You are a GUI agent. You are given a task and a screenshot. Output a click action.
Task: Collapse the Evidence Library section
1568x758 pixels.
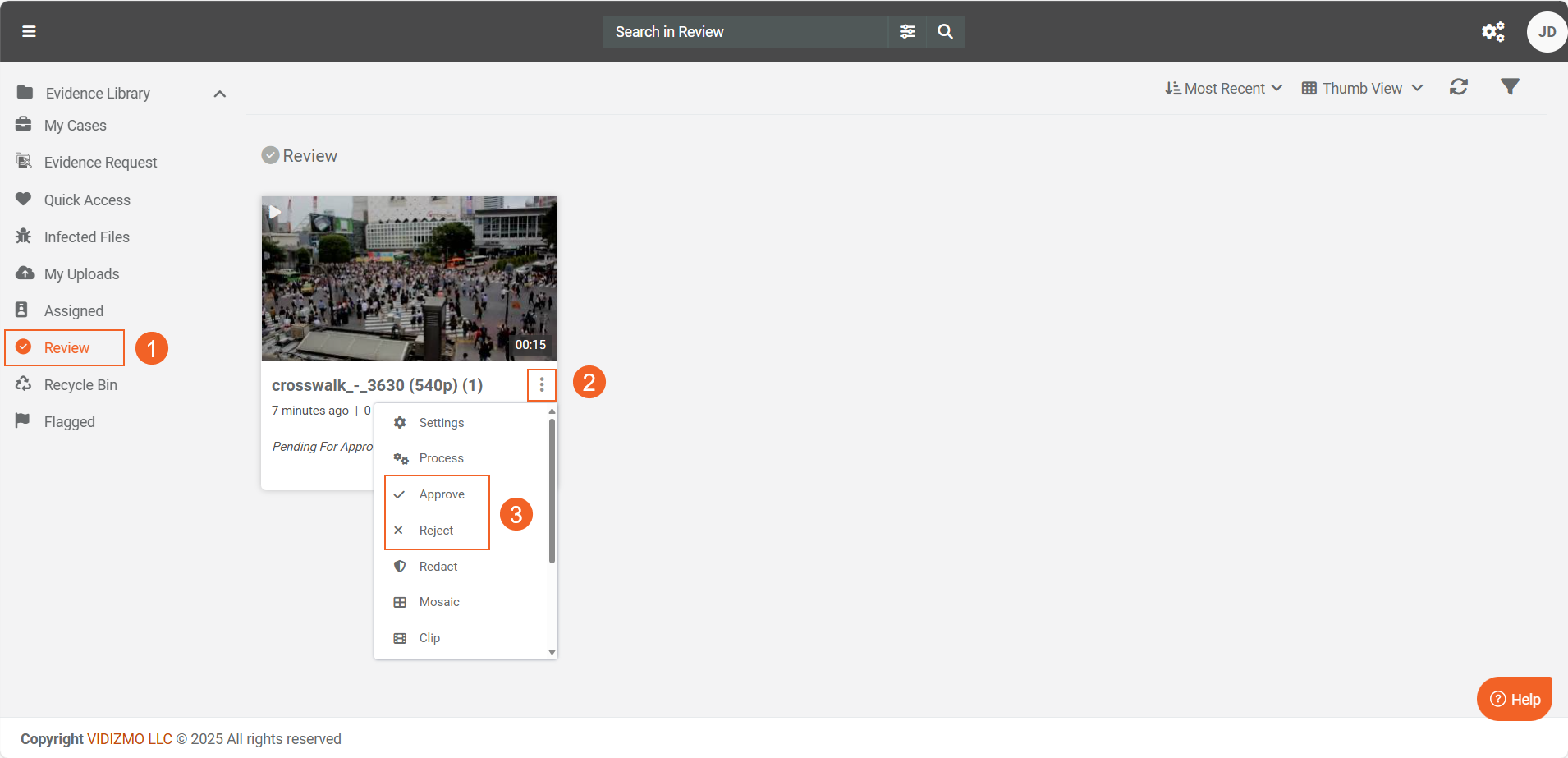(x=219, y=94)
